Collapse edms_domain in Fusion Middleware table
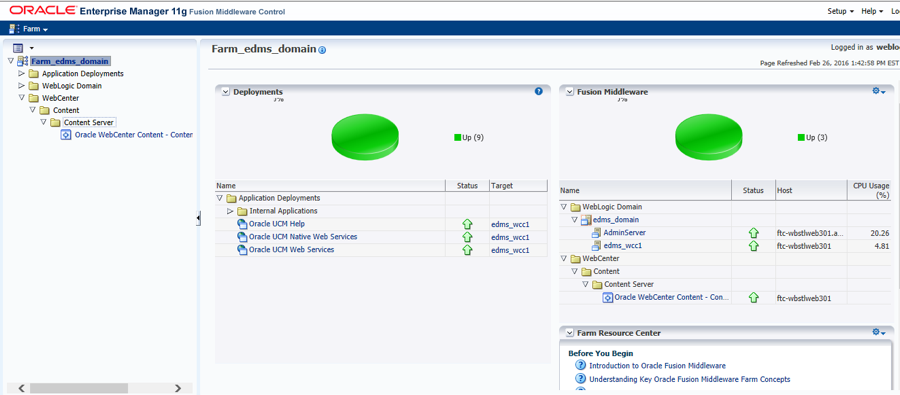 [x=574, y=219]
